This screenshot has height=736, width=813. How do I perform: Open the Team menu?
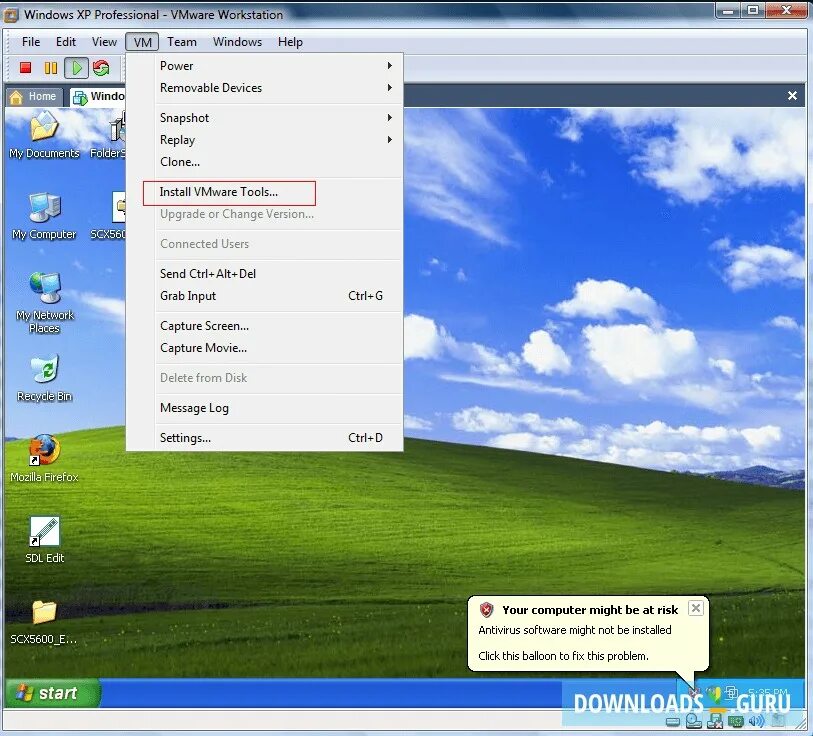click(x=181, y=41)
